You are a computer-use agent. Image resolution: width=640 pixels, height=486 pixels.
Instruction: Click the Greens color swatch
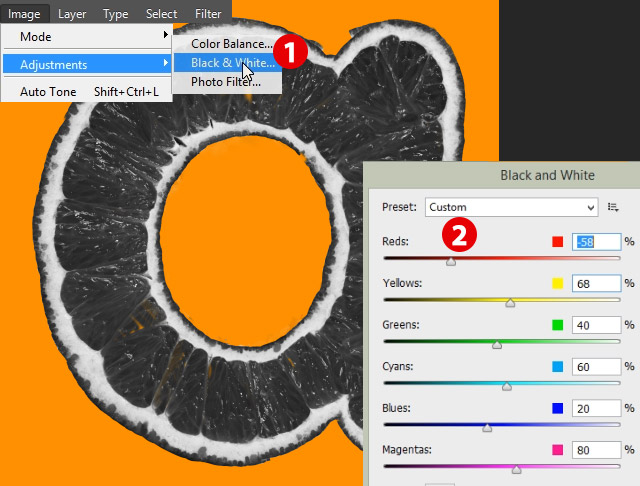tap(558, 325)
